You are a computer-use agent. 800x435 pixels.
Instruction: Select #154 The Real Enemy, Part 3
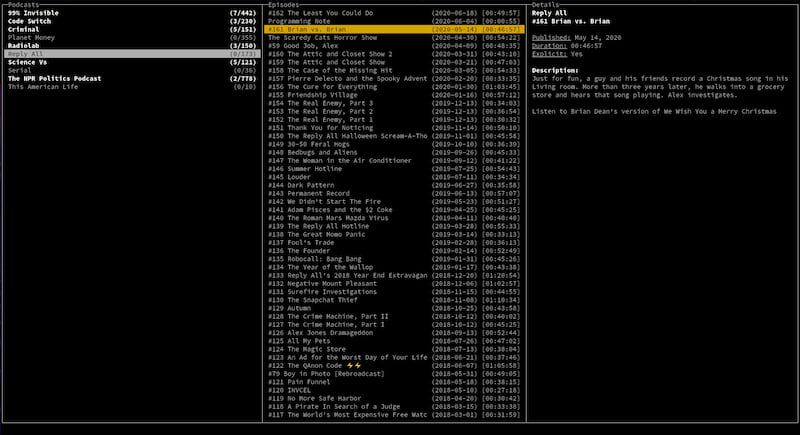pyautogui.click(x=394, y=103)
